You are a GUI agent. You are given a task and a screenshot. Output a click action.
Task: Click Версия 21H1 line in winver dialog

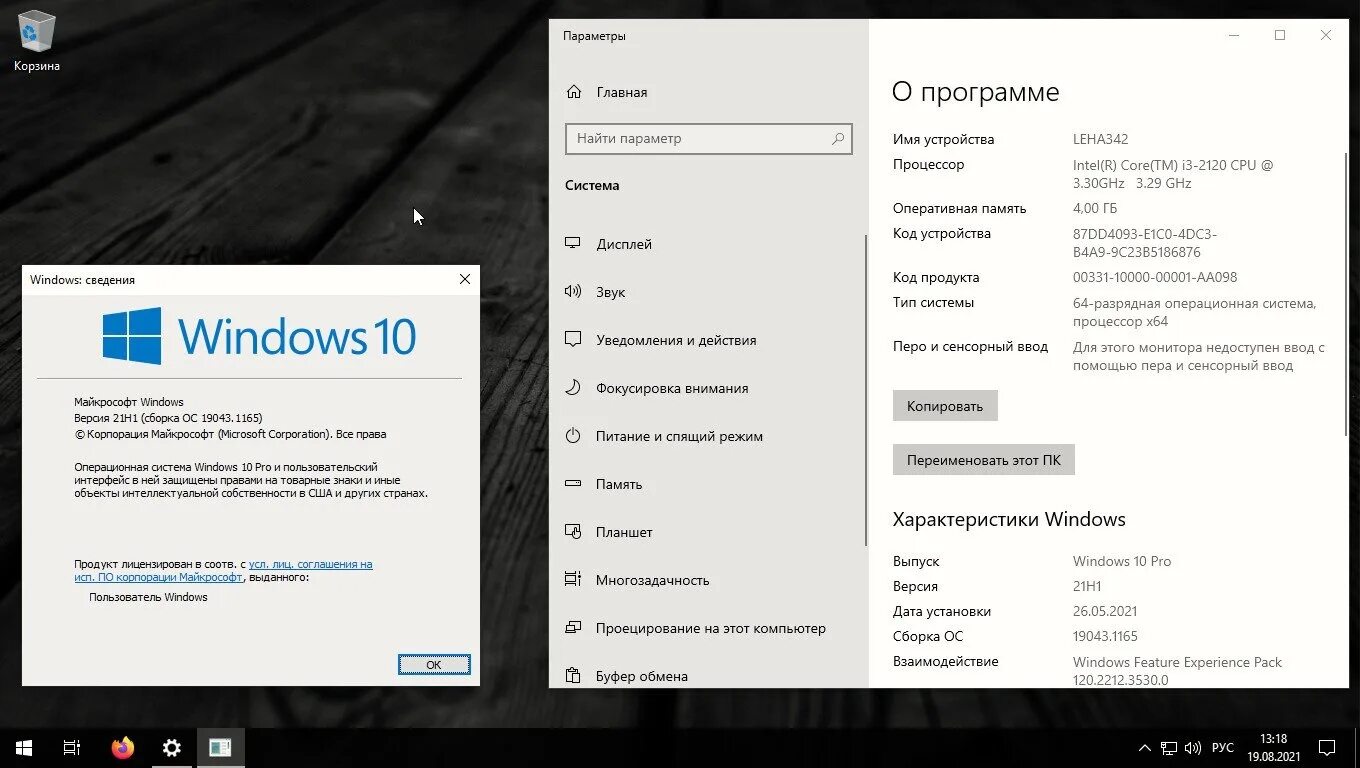[168, 418]
